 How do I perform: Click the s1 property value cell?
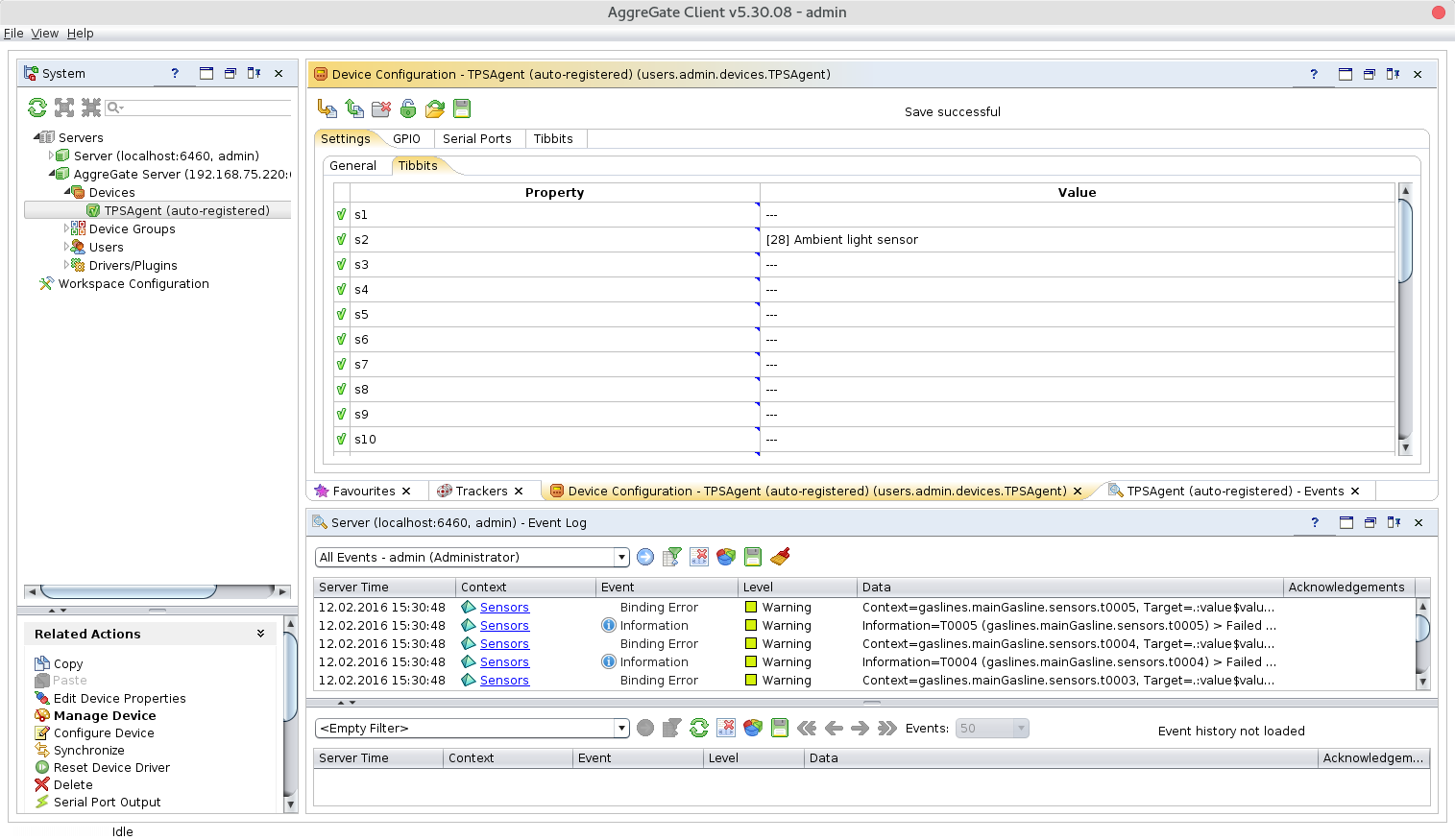(1077, 215)
